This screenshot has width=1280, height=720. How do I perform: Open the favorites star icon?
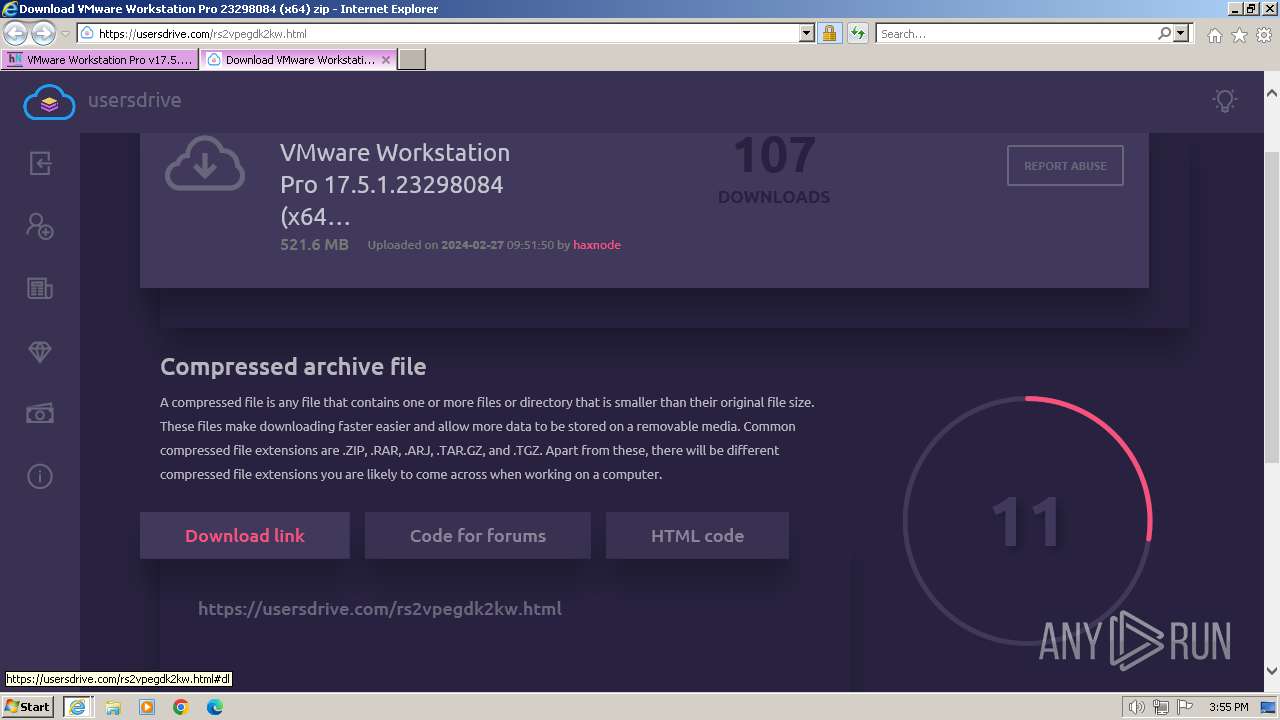[1240, 35]
